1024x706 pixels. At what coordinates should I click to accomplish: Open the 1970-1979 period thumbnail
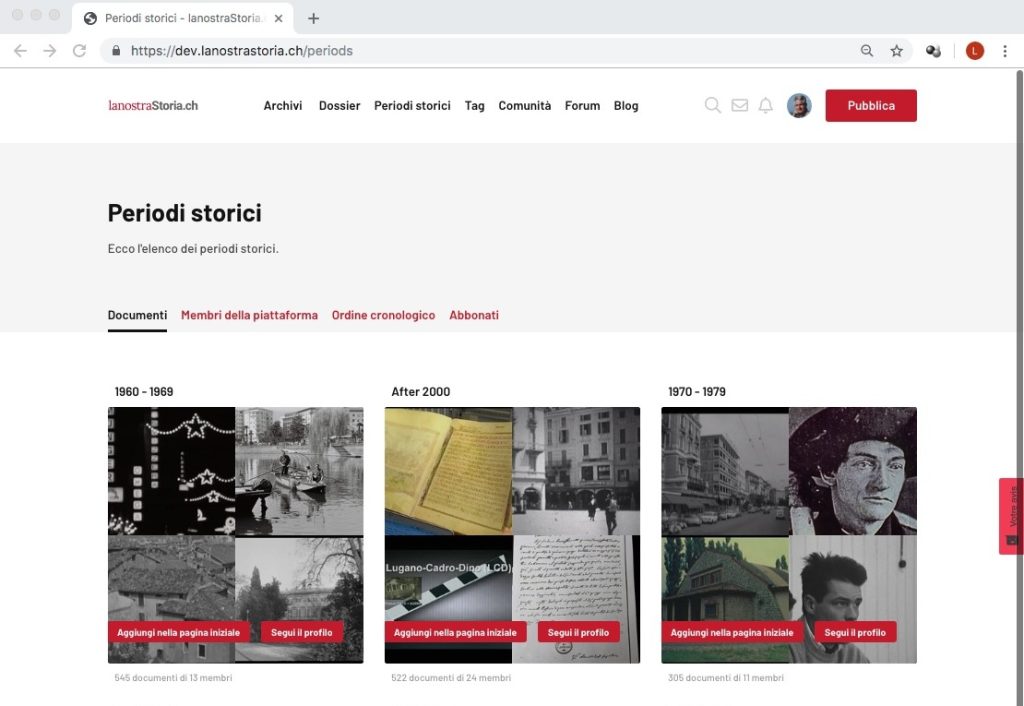coord(789,500)
